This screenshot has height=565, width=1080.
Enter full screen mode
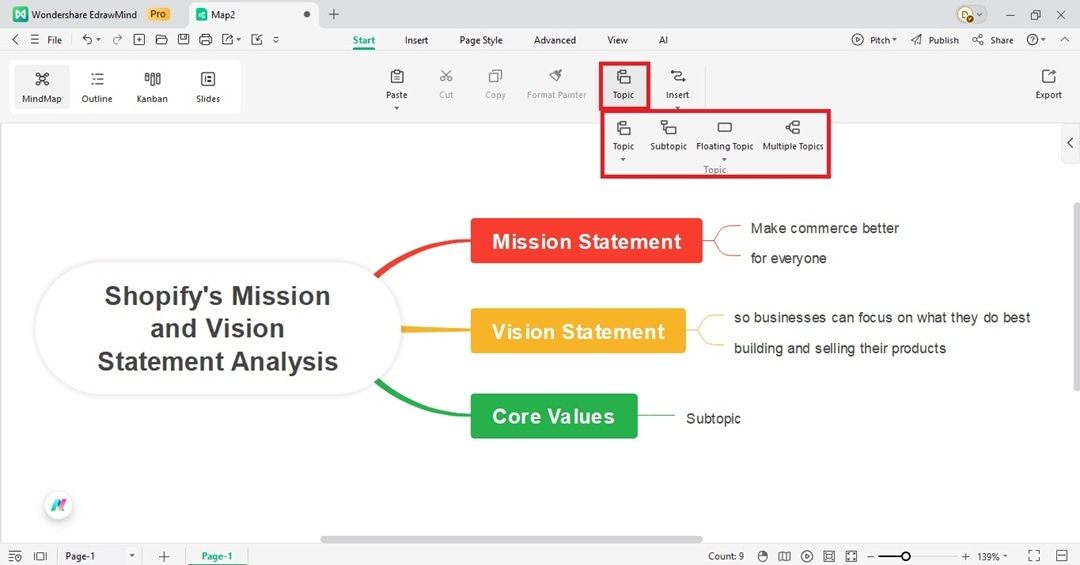point(1034,556)
